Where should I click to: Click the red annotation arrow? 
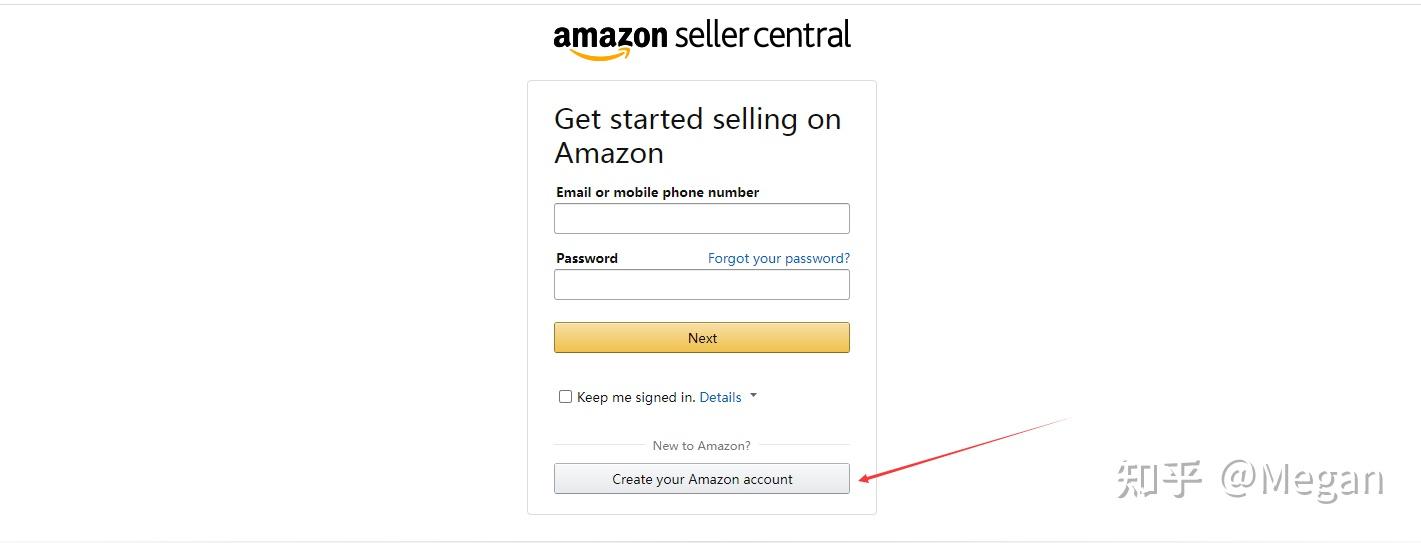pos(965,449)
